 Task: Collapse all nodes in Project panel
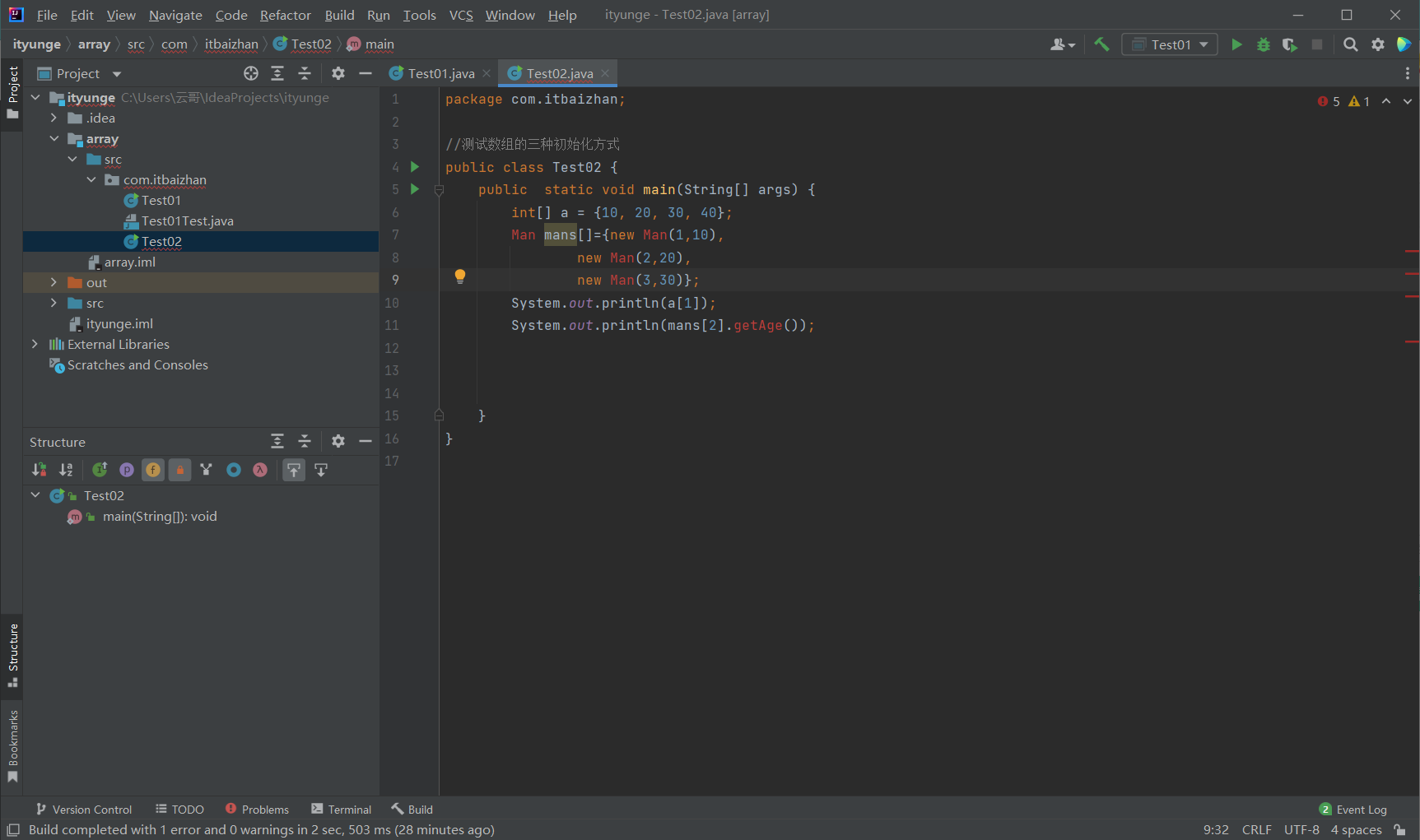[305, 73]
